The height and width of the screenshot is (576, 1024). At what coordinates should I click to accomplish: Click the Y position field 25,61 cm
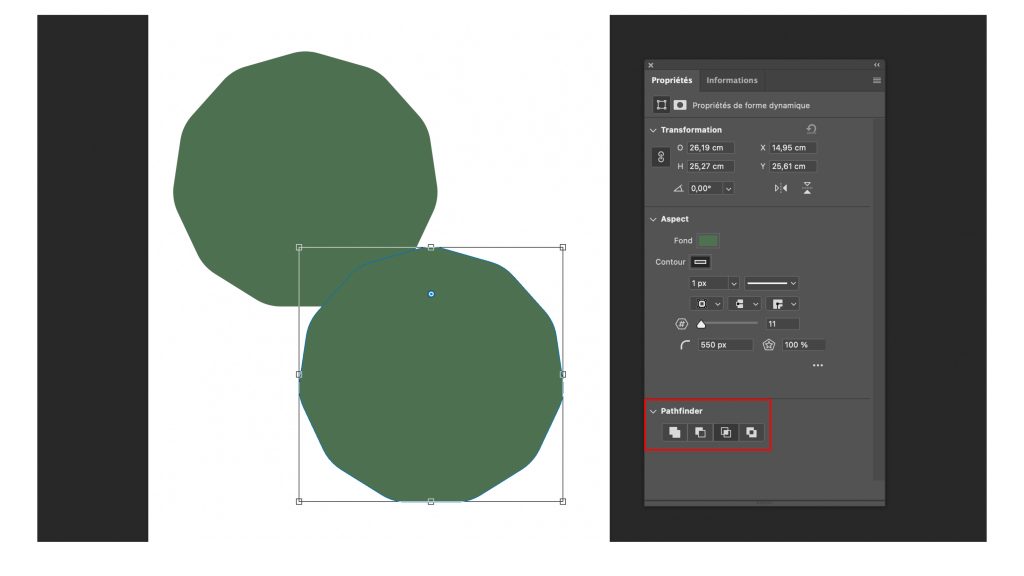tap(793, 167)
